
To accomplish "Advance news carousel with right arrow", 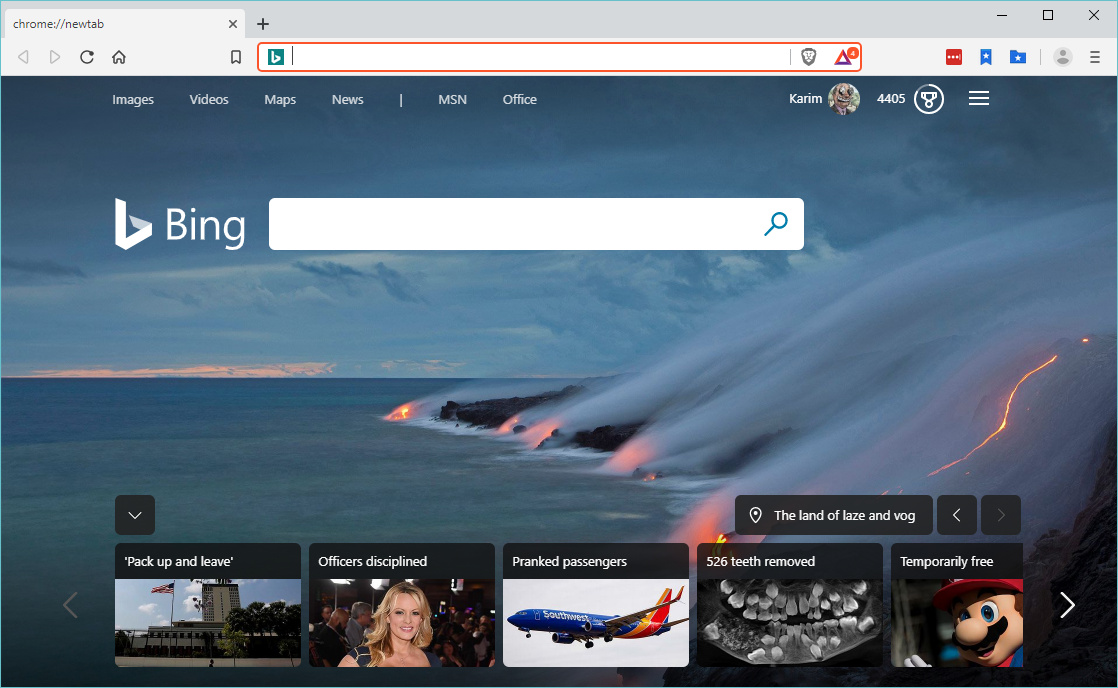I will 1067,605.
